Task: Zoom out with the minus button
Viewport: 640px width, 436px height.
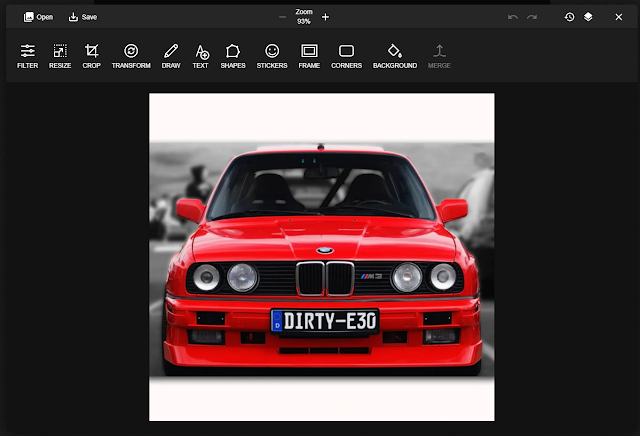Action: point(282,17)
